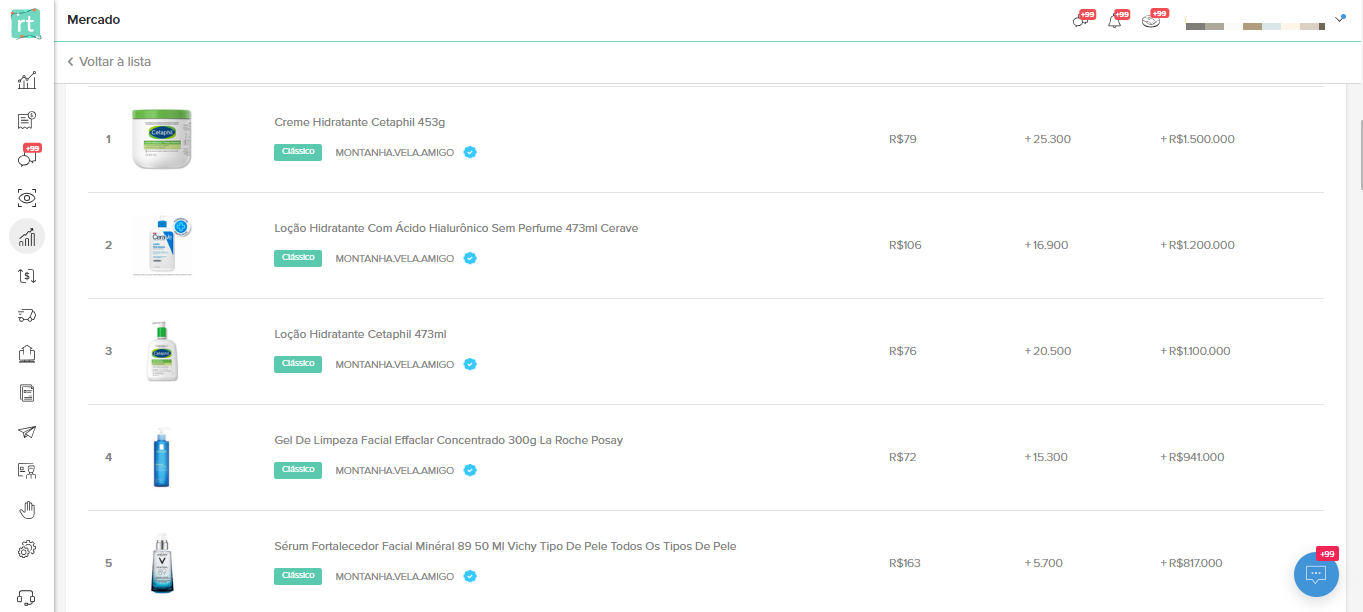Image resolution: width=1363 pixels, height=612 pixels.
Task: Open the upload publish icon in sidebar
Action: pyautogui.click(x=27, y=354)
